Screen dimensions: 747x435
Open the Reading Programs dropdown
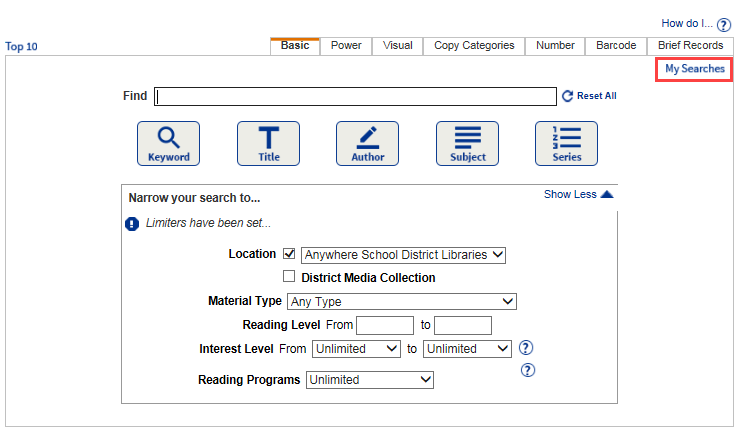tap(370, 380)
